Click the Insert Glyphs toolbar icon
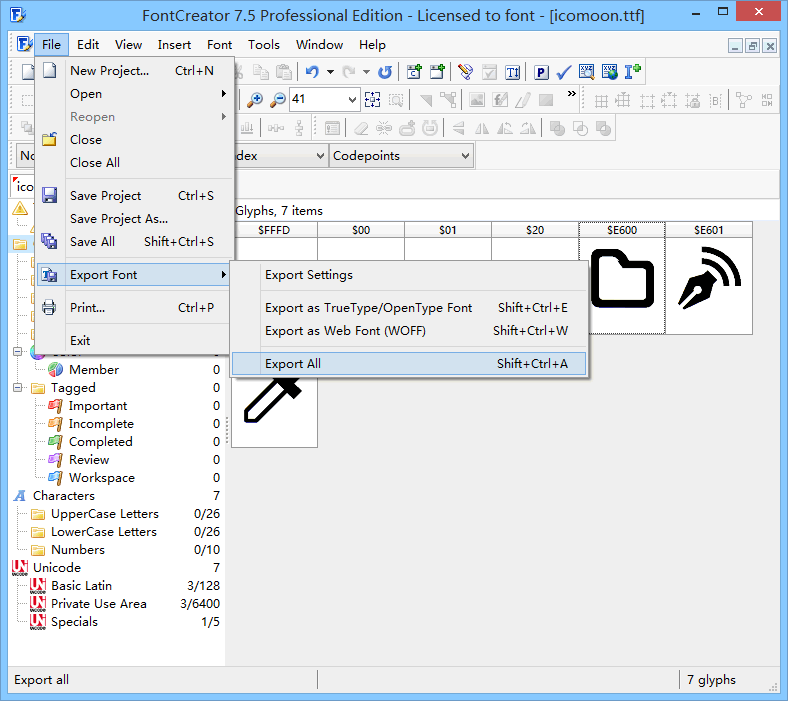 437,72
